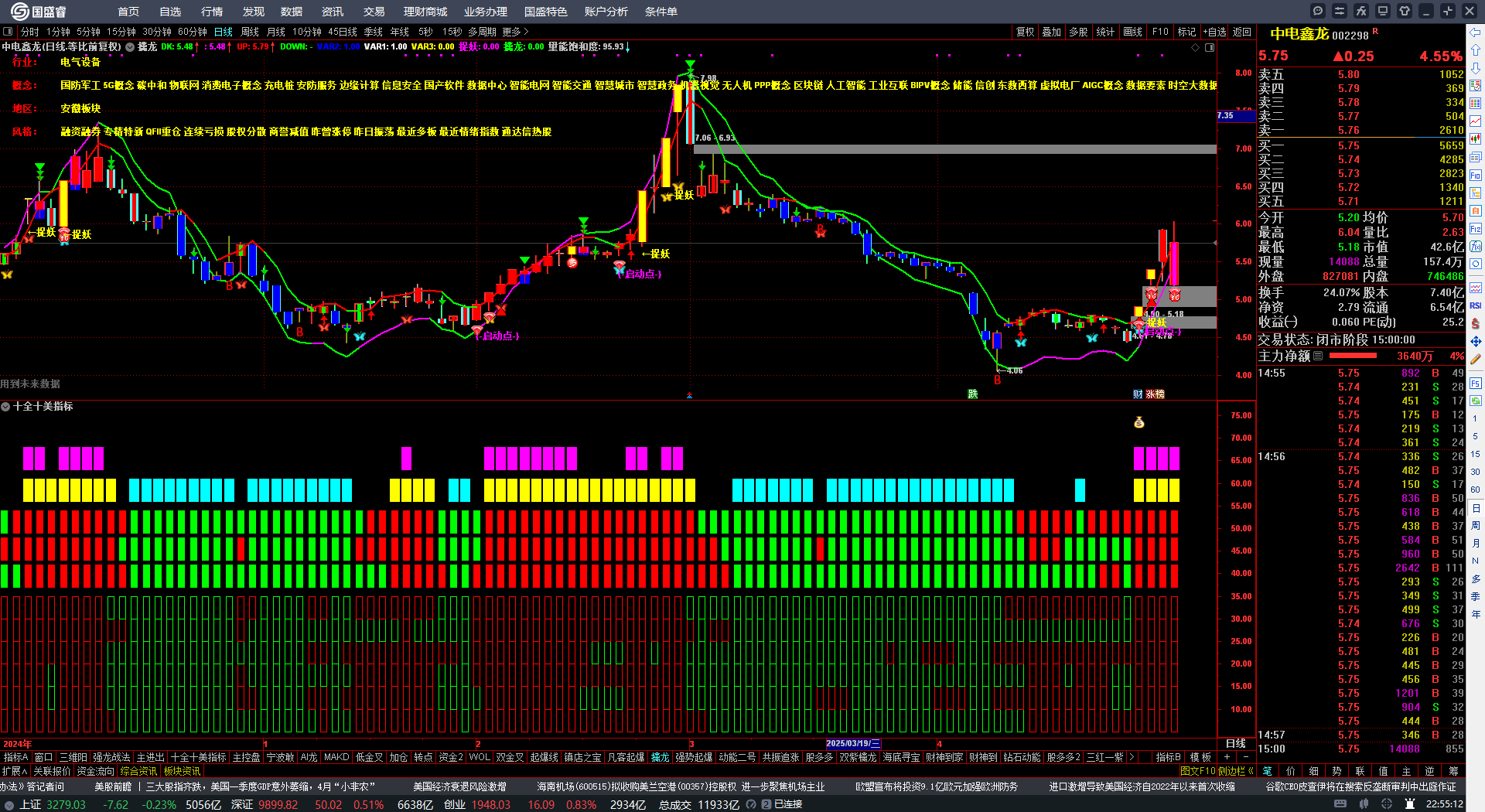Select the 擒龙 indicator tab
This screenshot has height=812, width=1485.
661,757
